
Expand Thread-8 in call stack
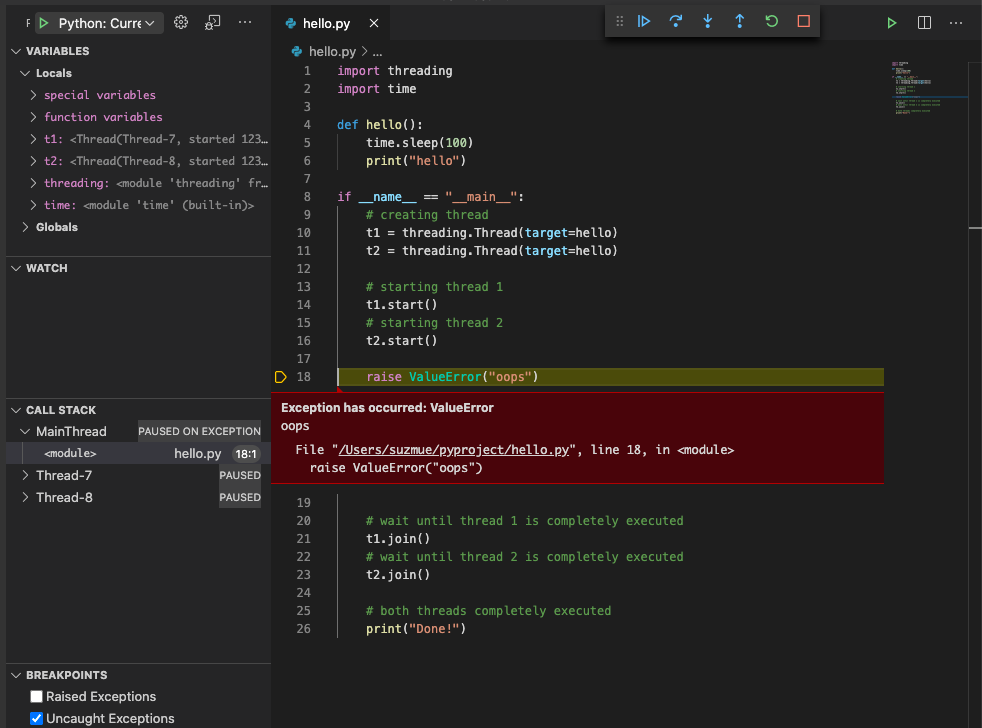(25, 497)
